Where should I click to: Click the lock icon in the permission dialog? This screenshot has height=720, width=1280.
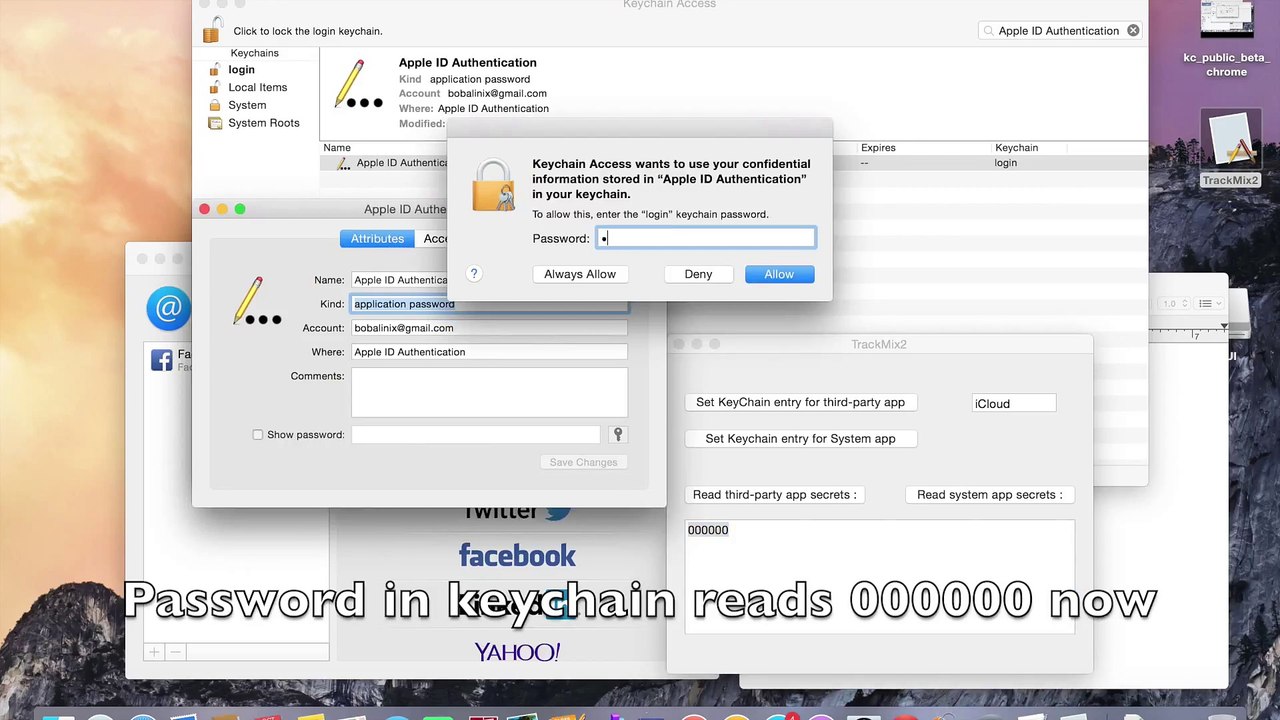click(x=493, y=184)
